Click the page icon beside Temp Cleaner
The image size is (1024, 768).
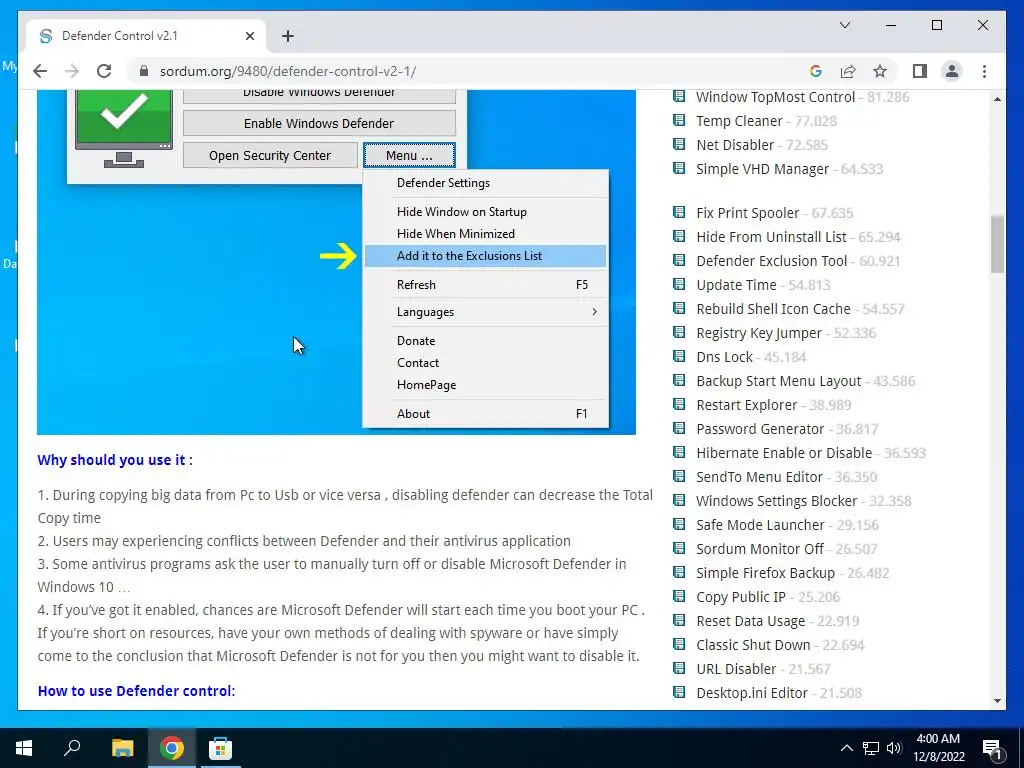tap(679, 120)
